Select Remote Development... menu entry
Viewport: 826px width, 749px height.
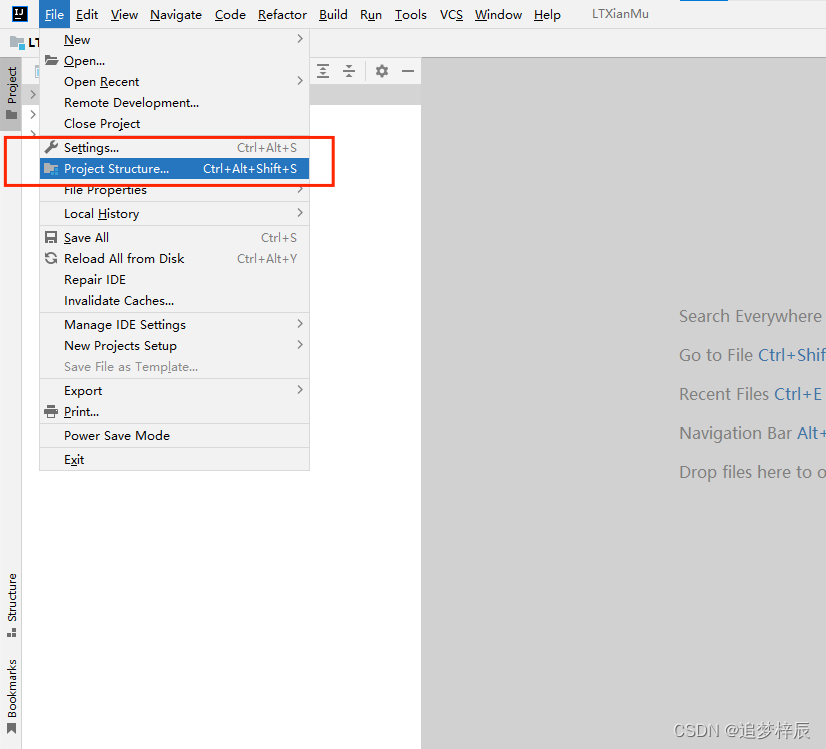[174, 103]
